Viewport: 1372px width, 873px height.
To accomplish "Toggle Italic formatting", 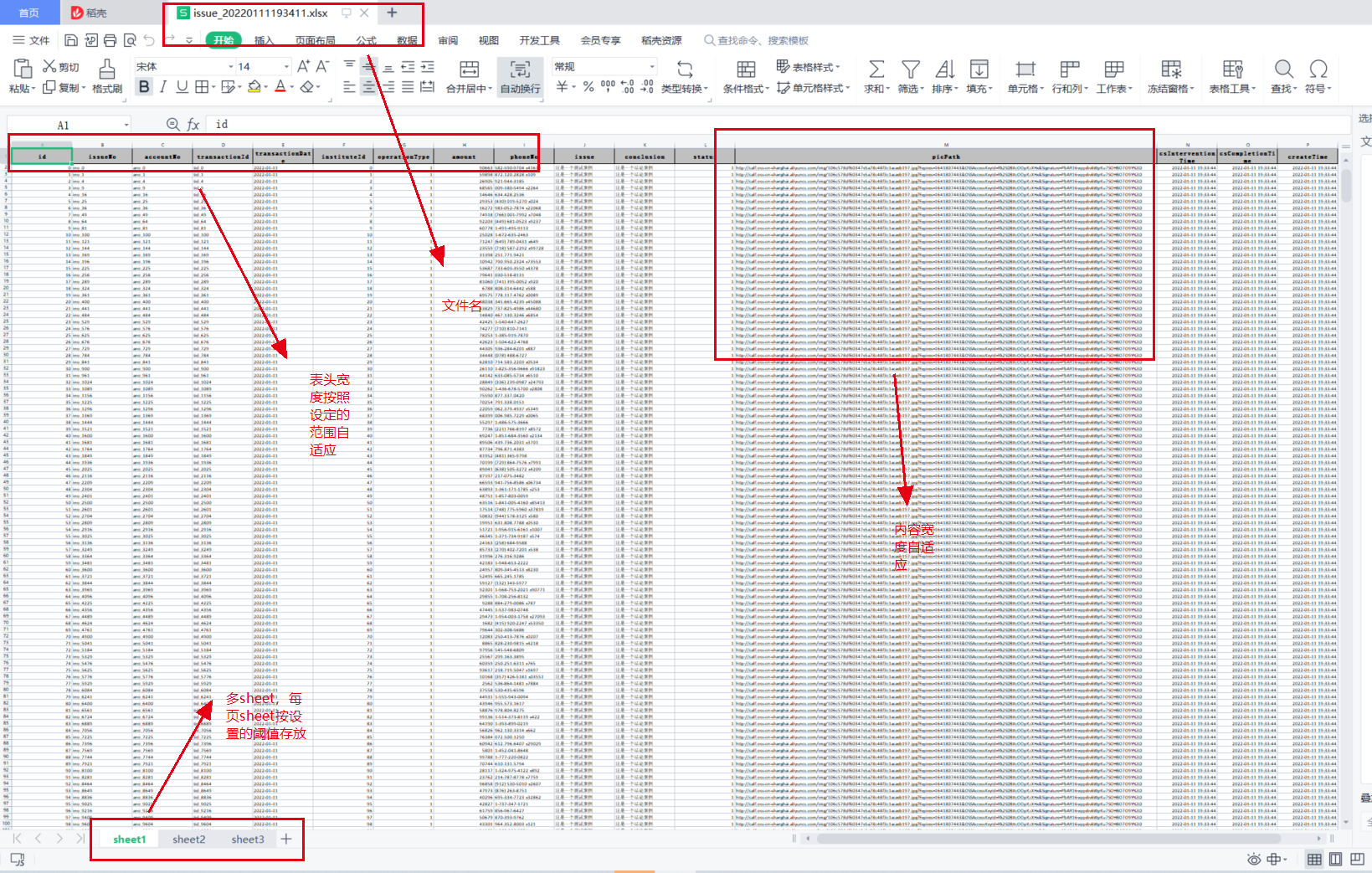I will coord(163,87).
